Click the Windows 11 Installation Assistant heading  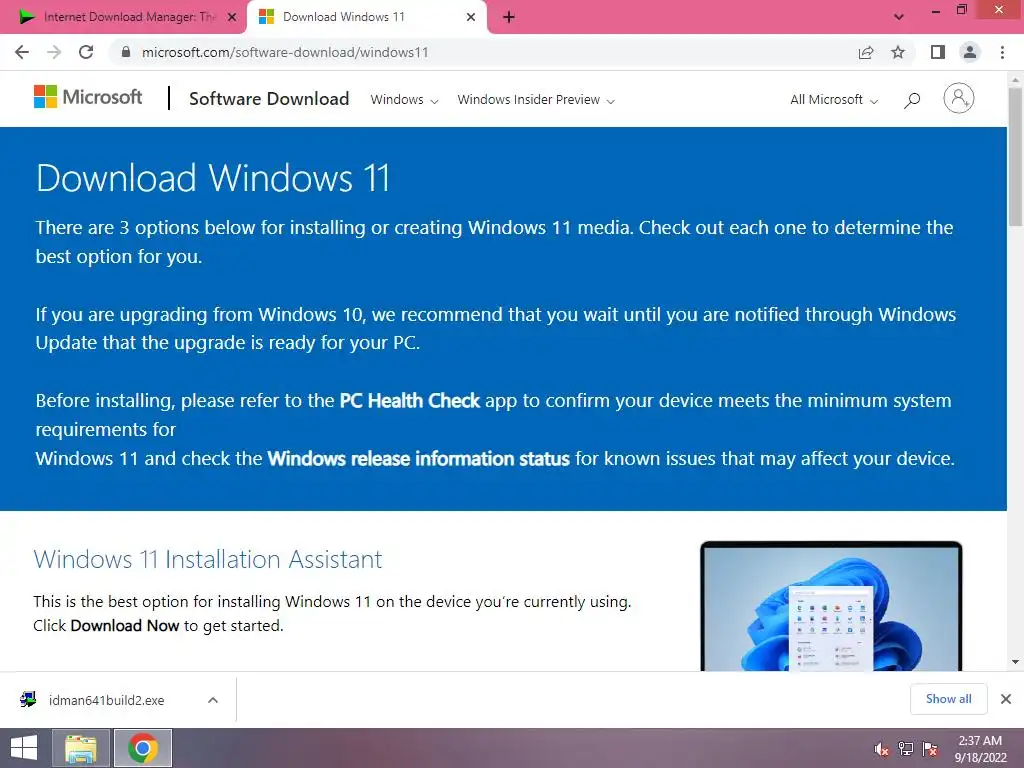208,560
